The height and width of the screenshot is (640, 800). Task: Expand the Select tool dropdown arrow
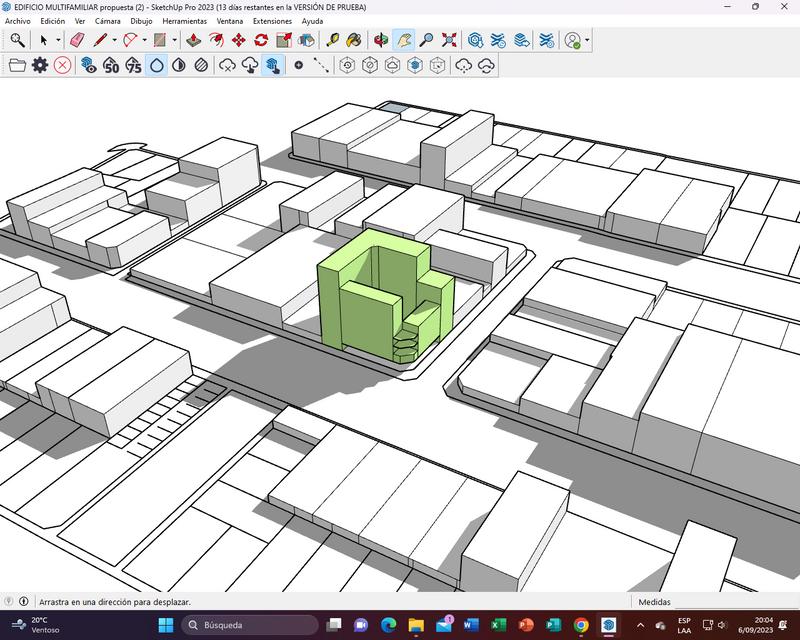click(x=58, y=41)
